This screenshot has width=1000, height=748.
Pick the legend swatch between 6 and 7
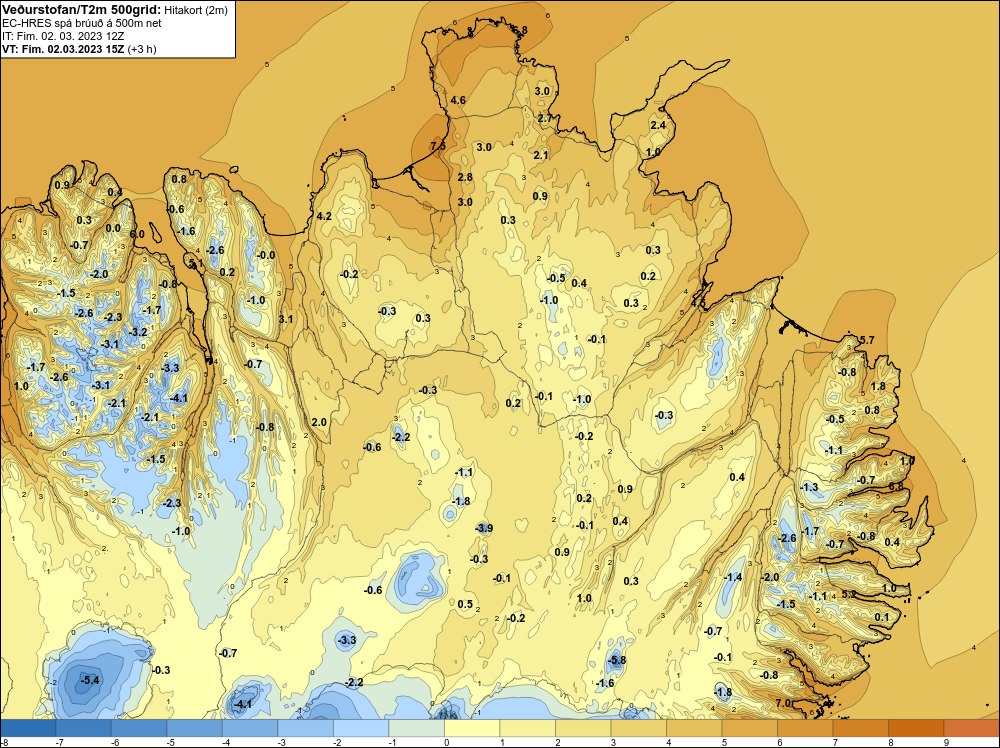[805, 728]
